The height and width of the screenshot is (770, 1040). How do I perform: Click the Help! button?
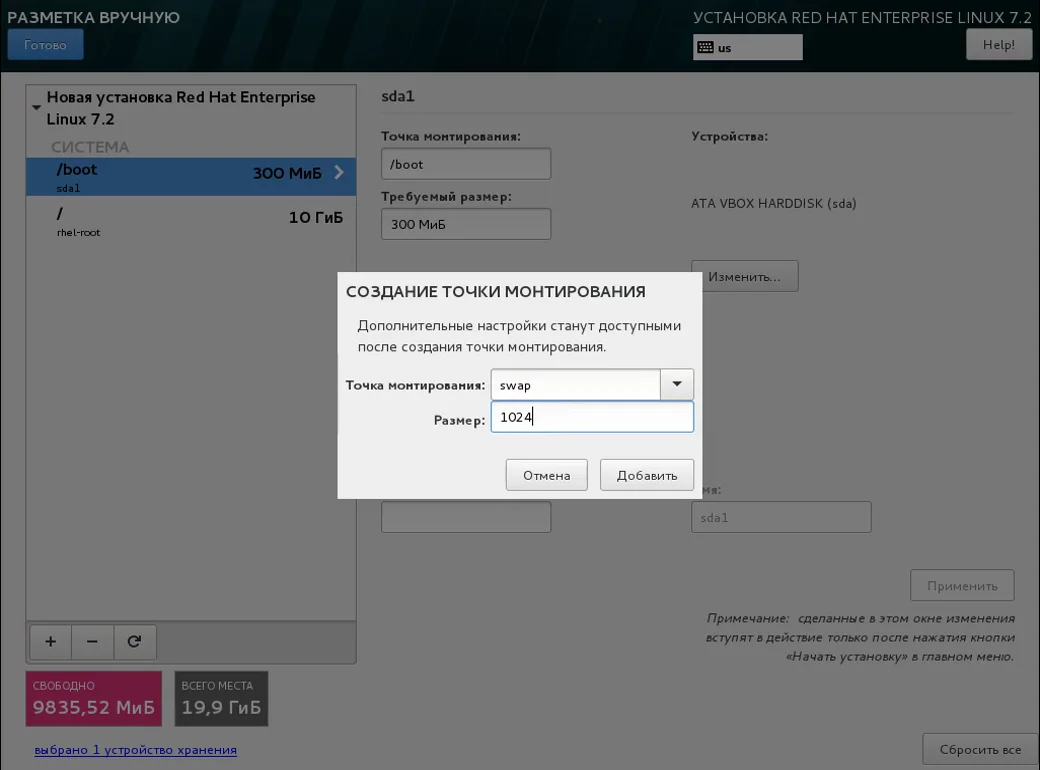point(998,44)
